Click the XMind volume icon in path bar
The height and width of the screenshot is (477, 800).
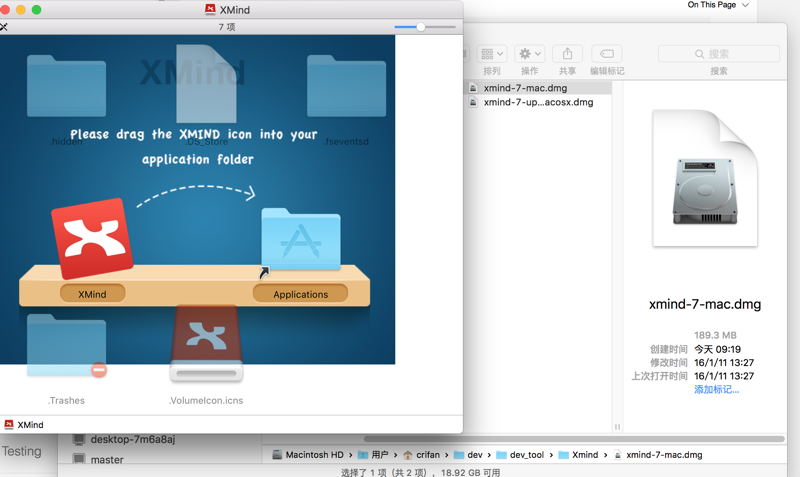pyautogui.click(x=9, y=424)
